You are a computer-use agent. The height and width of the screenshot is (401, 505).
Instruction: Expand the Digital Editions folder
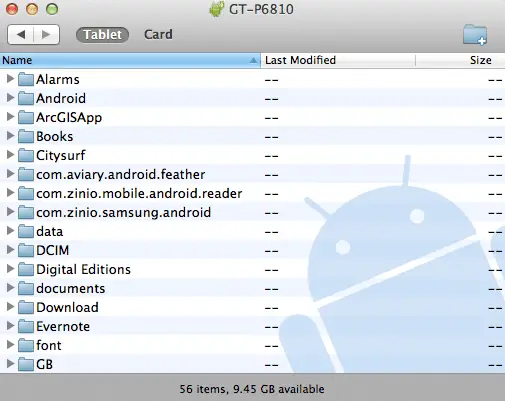[10, 269]
